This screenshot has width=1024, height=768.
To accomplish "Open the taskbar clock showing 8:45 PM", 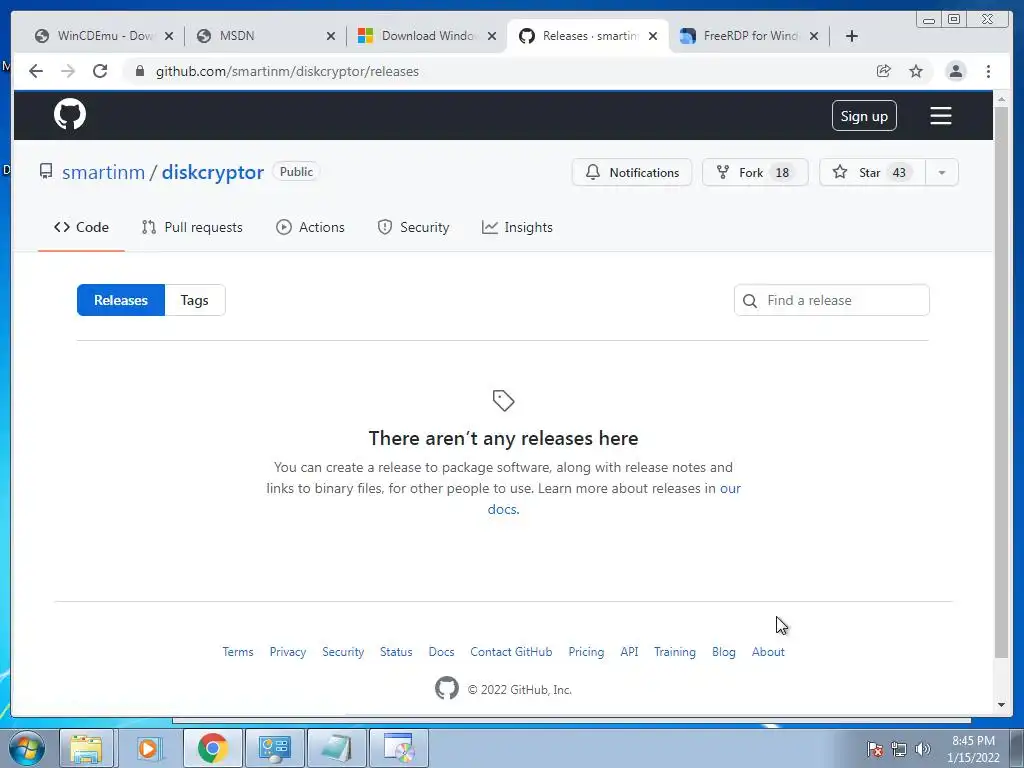I will (x=973, y=749).
